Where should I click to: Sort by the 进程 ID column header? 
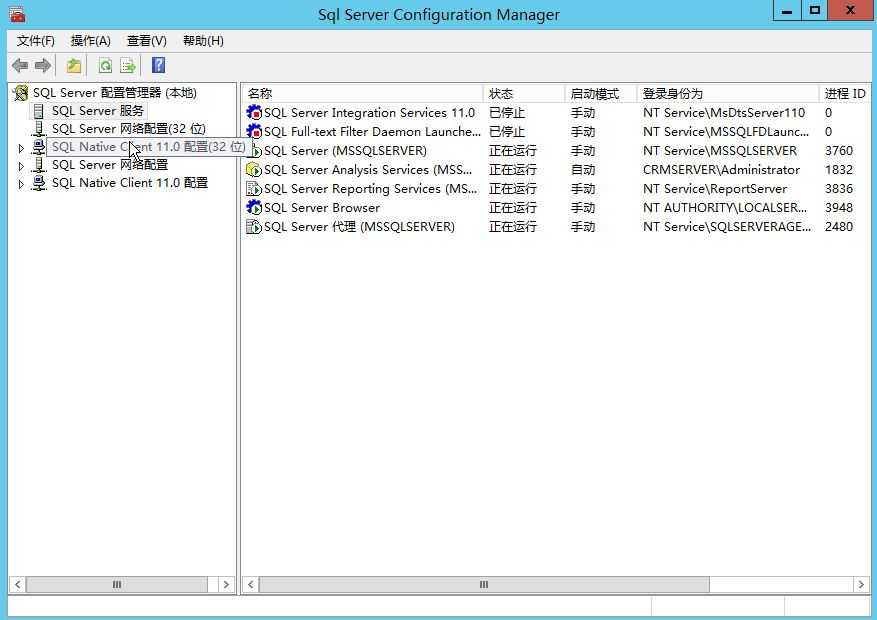tap(845, 93)
